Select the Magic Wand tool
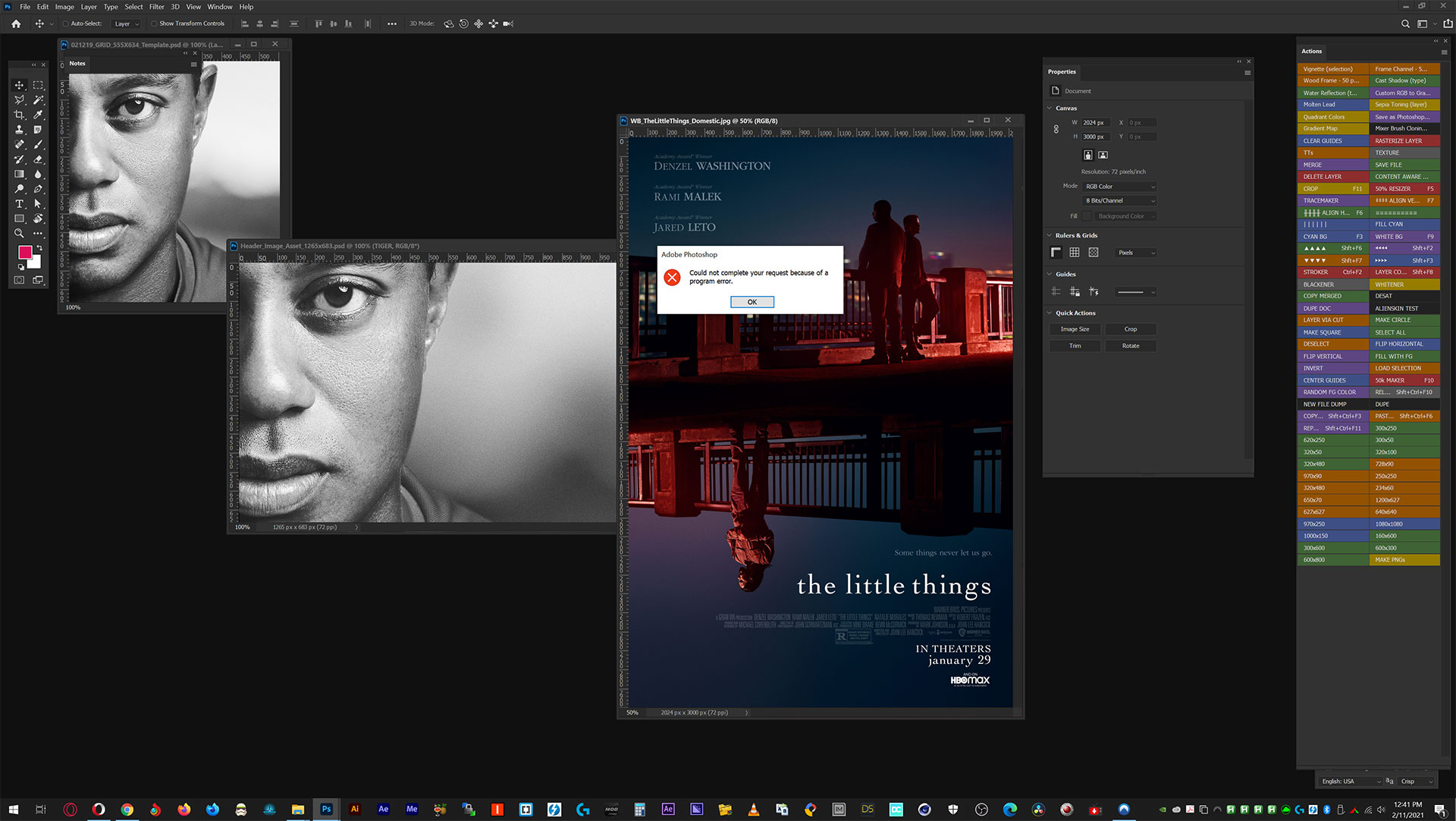 pyautogui.click(x=38, y=99)
